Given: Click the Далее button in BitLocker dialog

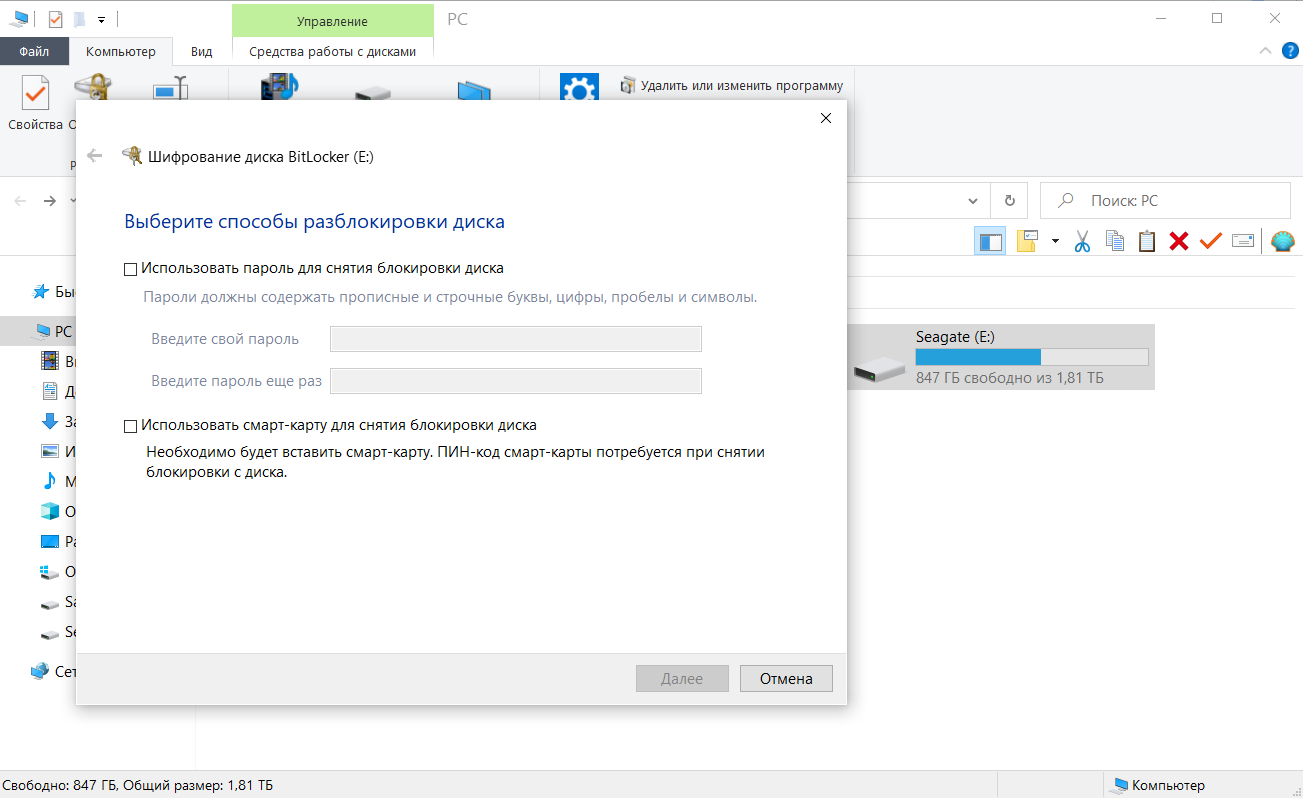Looking at the screenshot, I should (x=682, y=678).
